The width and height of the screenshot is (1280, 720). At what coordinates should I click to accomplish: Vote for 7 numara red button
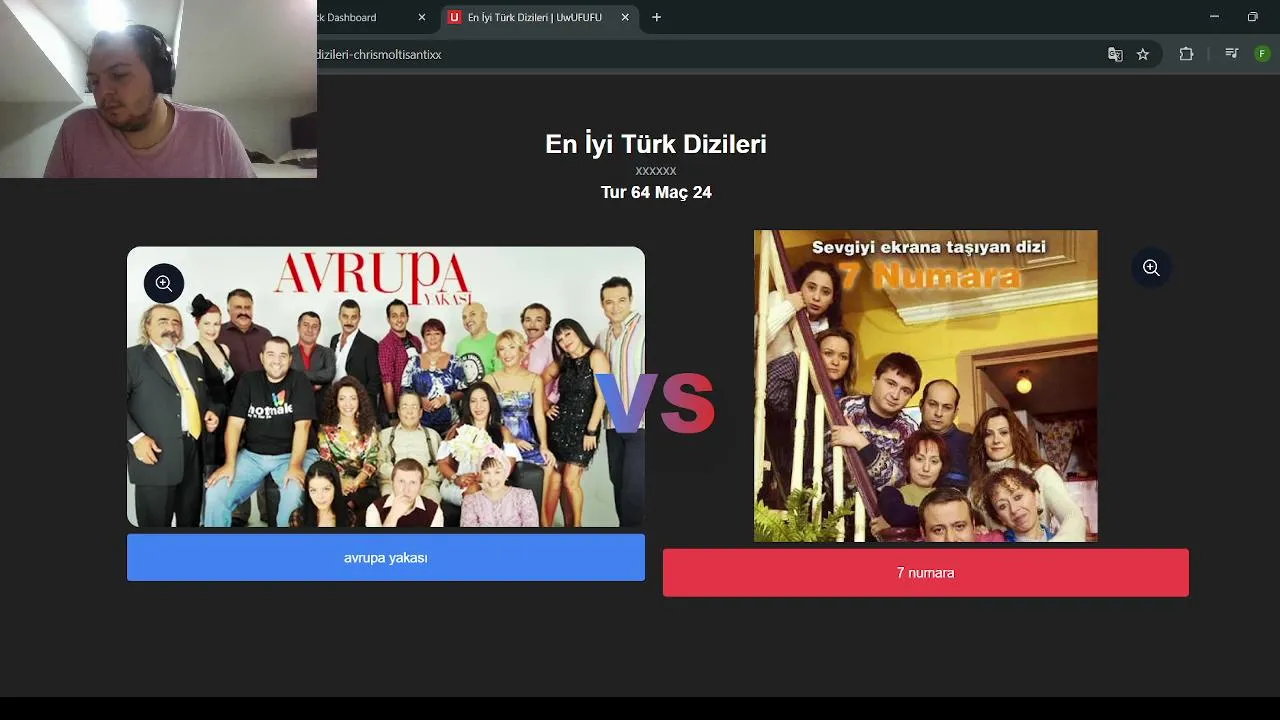926,573
